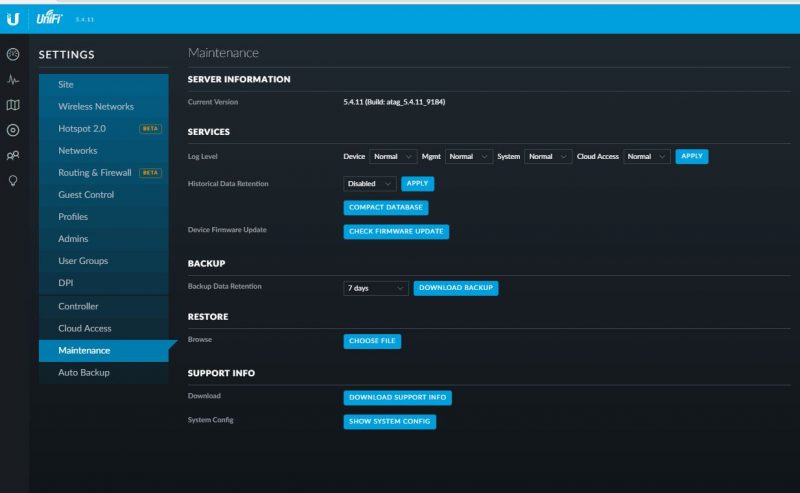Select Wireless Networks in settings menu
Screen dimensions: 800x493
(96, 107)
